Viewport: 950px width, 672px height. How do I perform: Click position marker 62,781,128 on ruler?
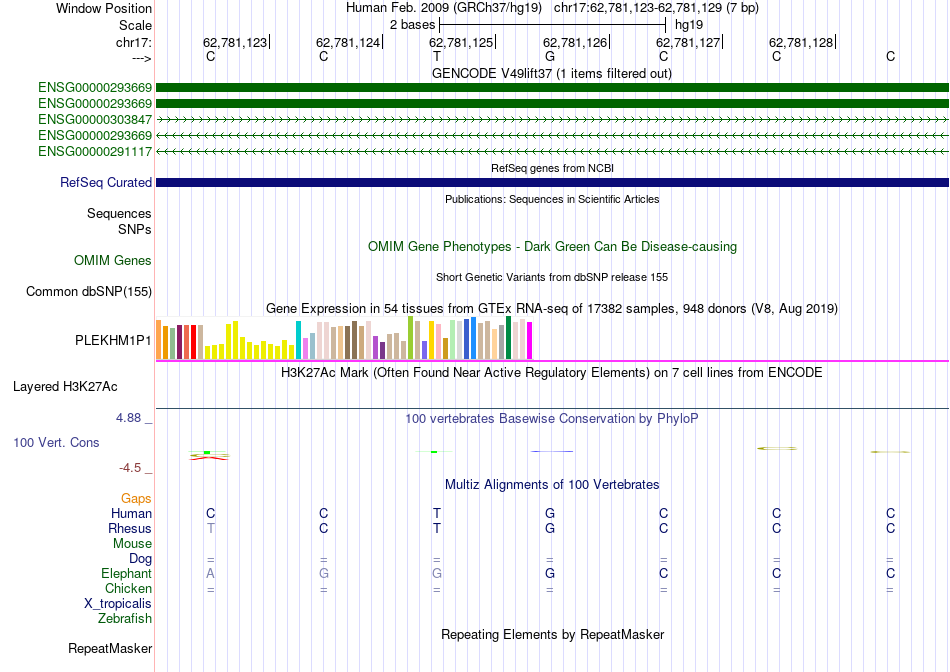[x=801, y=42]
